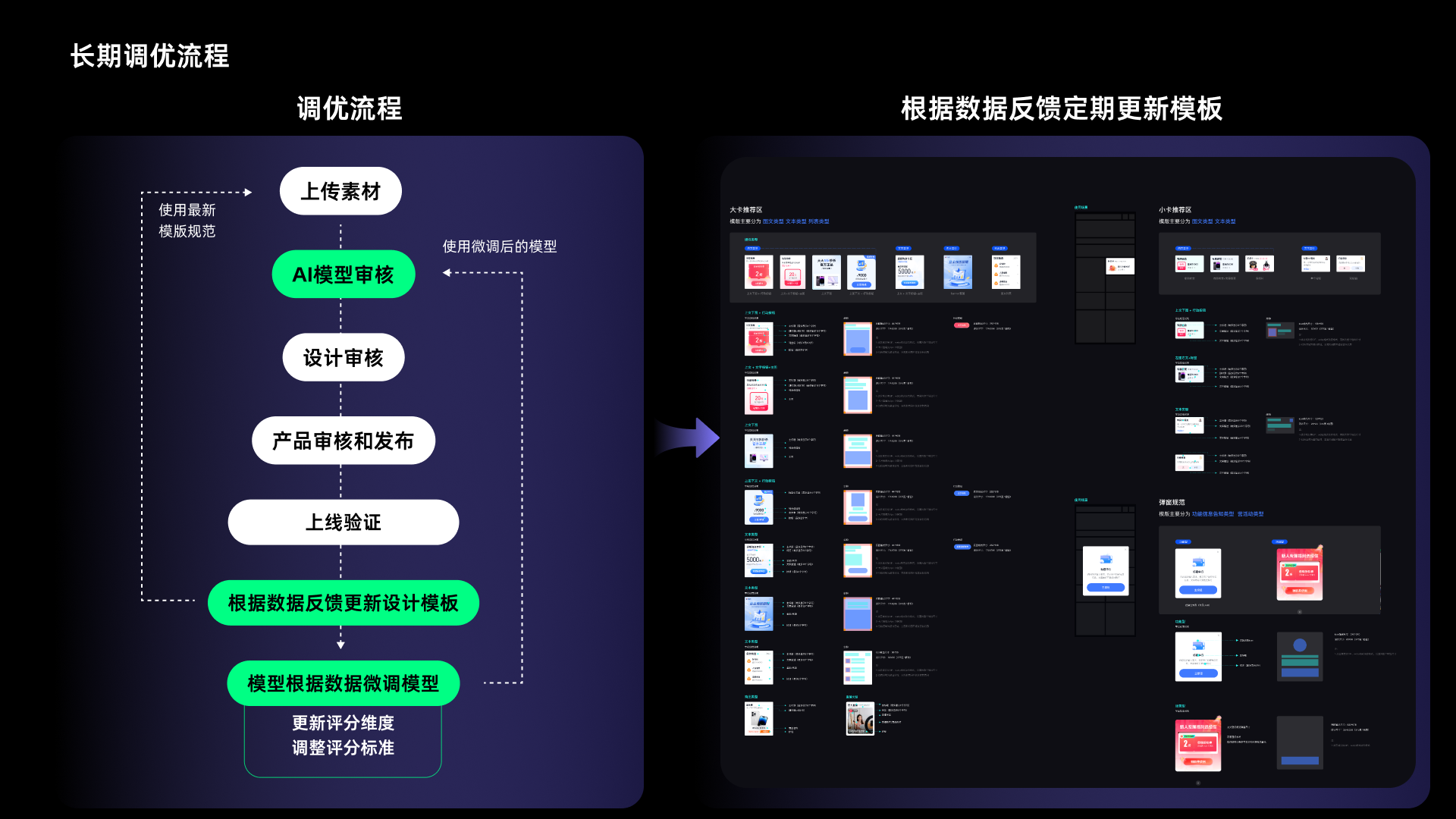Click the 长期调优流程 slide title

[149, 56]
